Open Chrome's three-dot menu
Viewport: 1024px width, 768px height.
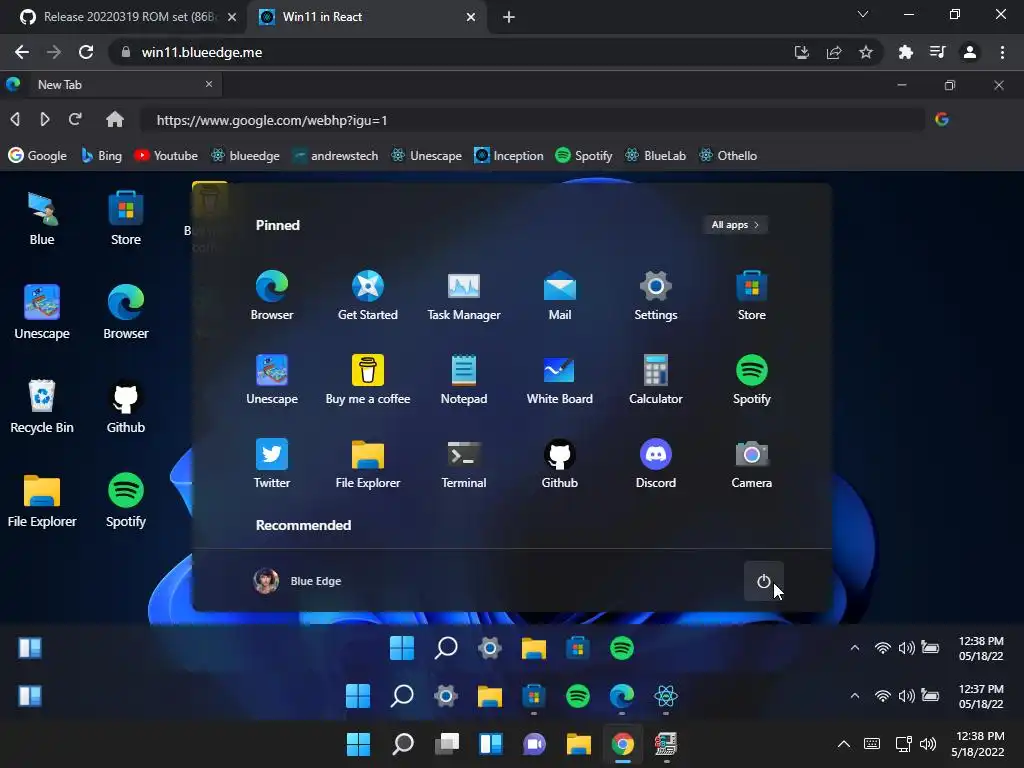(x=1002, y=52)
